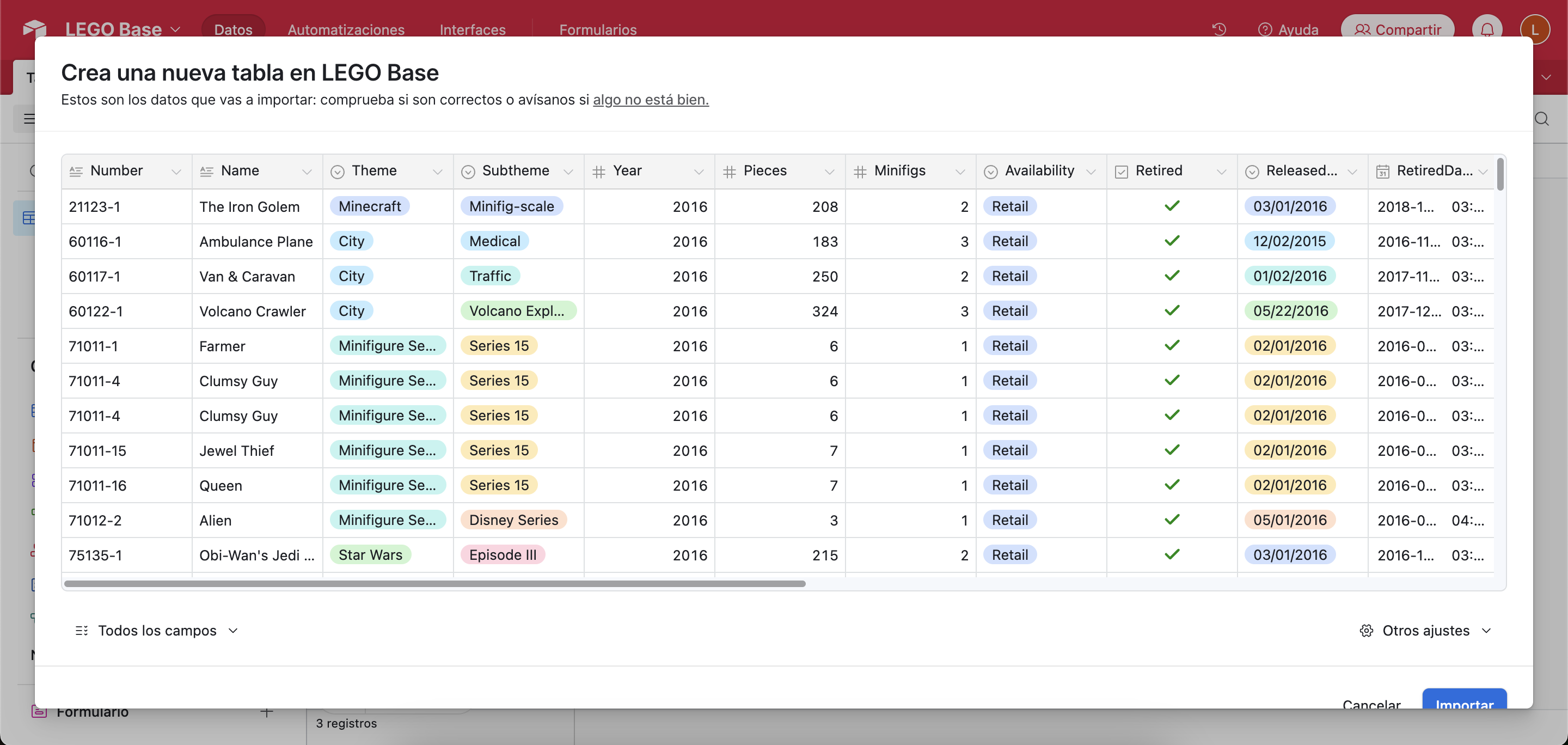Viewport: 1568px width, 745px height.
Task: Click the RetiredDate calendar field icon
Action: pos(1382,172)
